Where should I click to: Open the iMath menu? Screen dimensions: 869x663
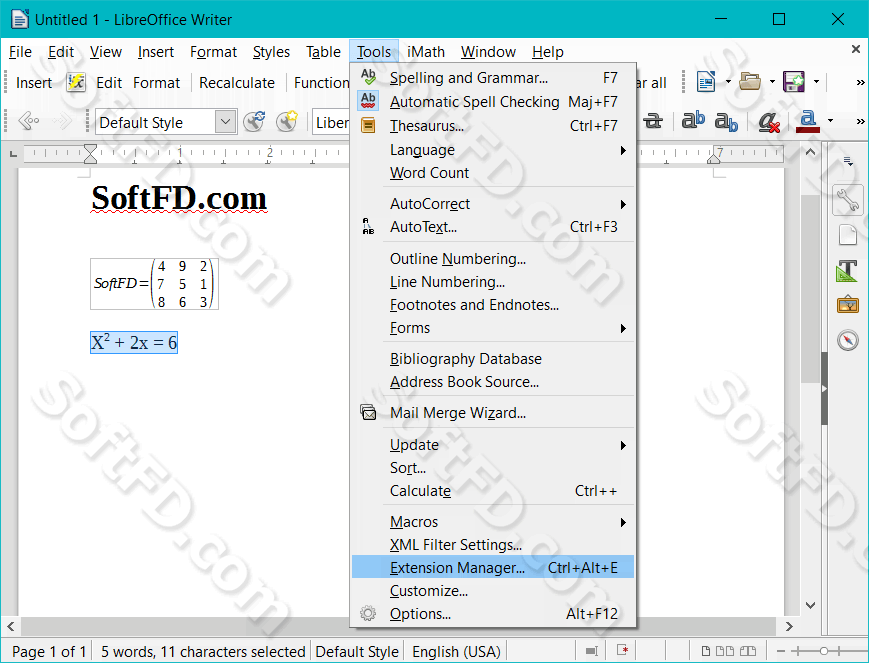426,52
